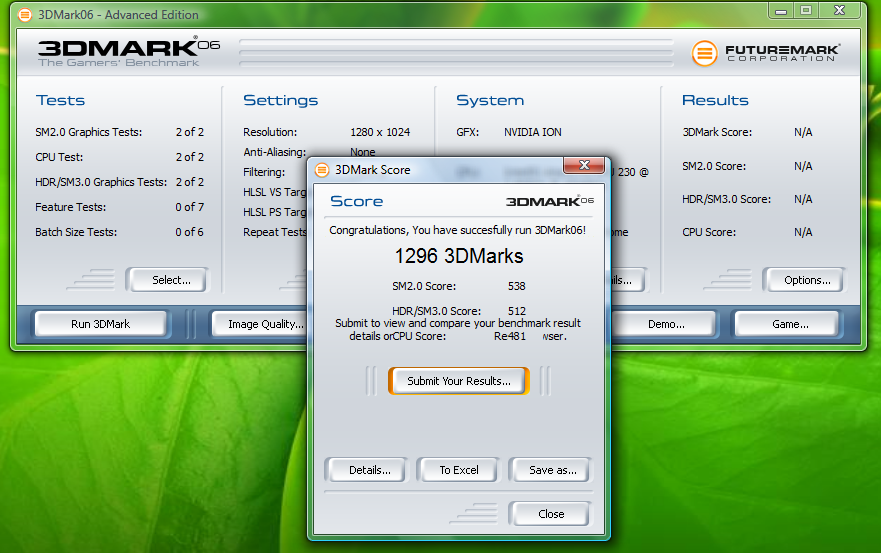The width and height of the screenshot is (881, 554).
Task: Click Results HDR/SM3.0 Score N/A value
Action: tap(803, 199)
